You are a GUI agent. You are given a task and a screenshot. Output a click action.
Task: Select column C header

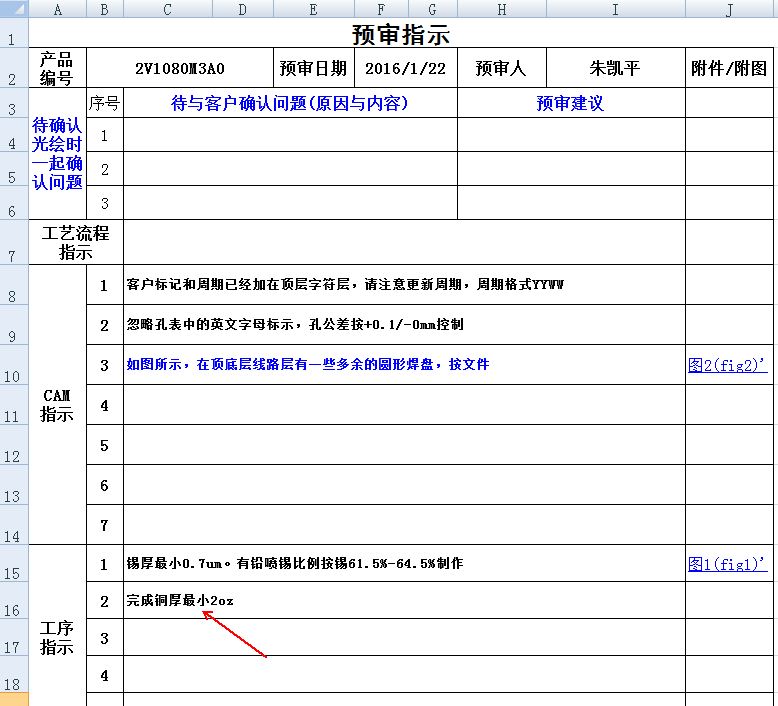(x=168, y=8)
